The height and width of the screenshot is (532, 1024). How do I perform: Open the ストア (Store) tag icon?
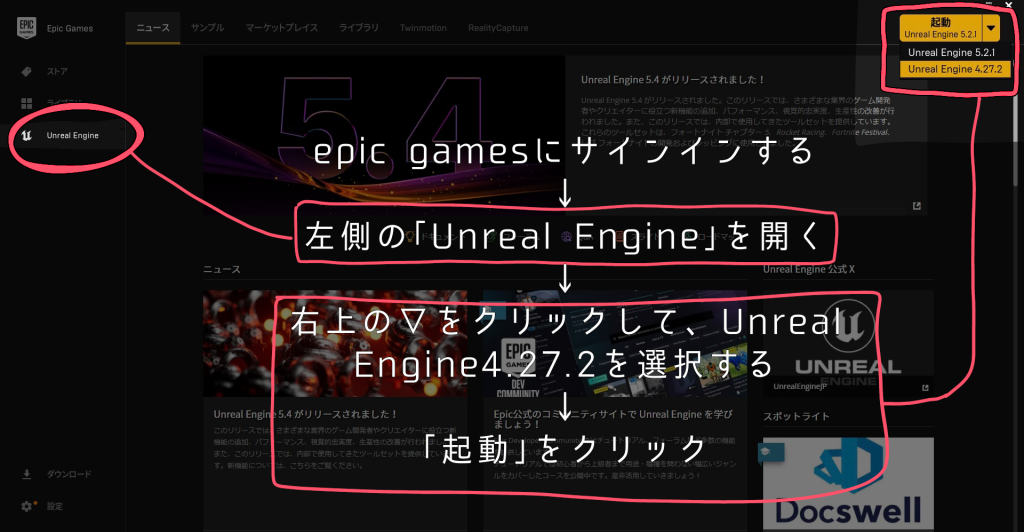click(27, 72)
